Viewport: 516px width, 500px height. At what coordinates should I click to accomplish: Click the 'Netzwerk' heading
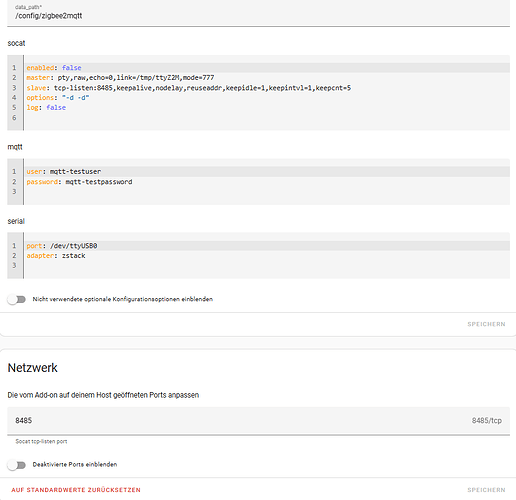coord(33,368)
